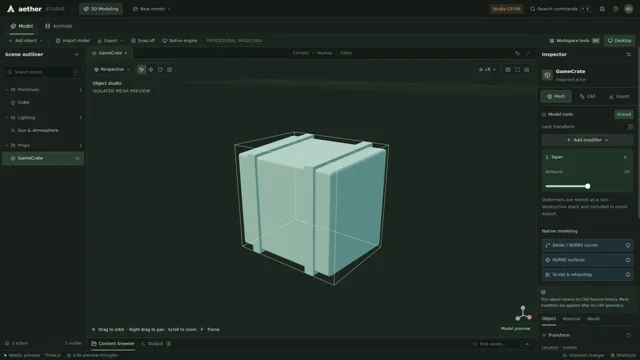
Task: Click the Inspector settings sliders icon
Action: click(x=629, y=54)
